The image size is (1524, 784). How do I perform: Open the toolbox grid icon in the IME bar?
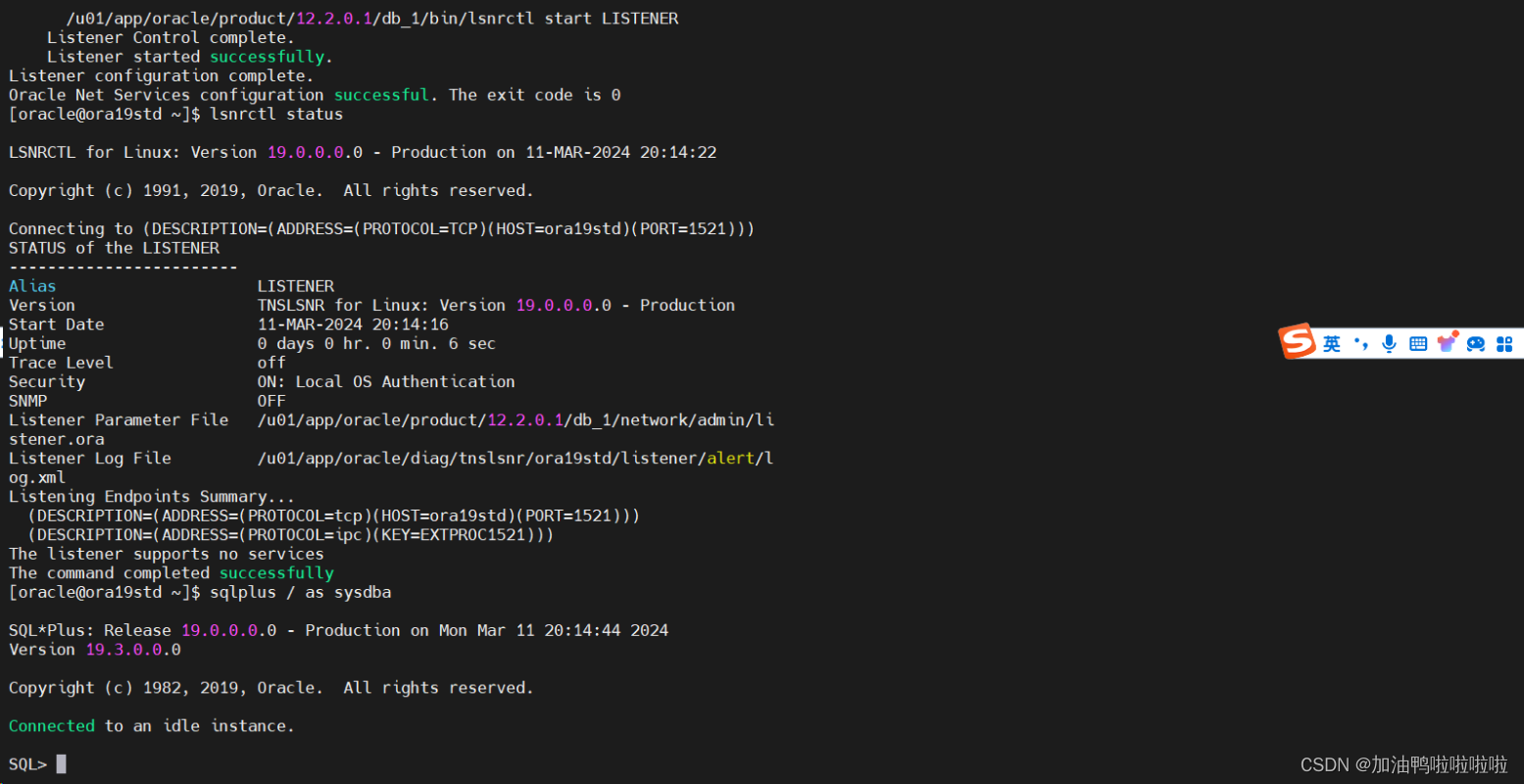(x=1504, y=343)
